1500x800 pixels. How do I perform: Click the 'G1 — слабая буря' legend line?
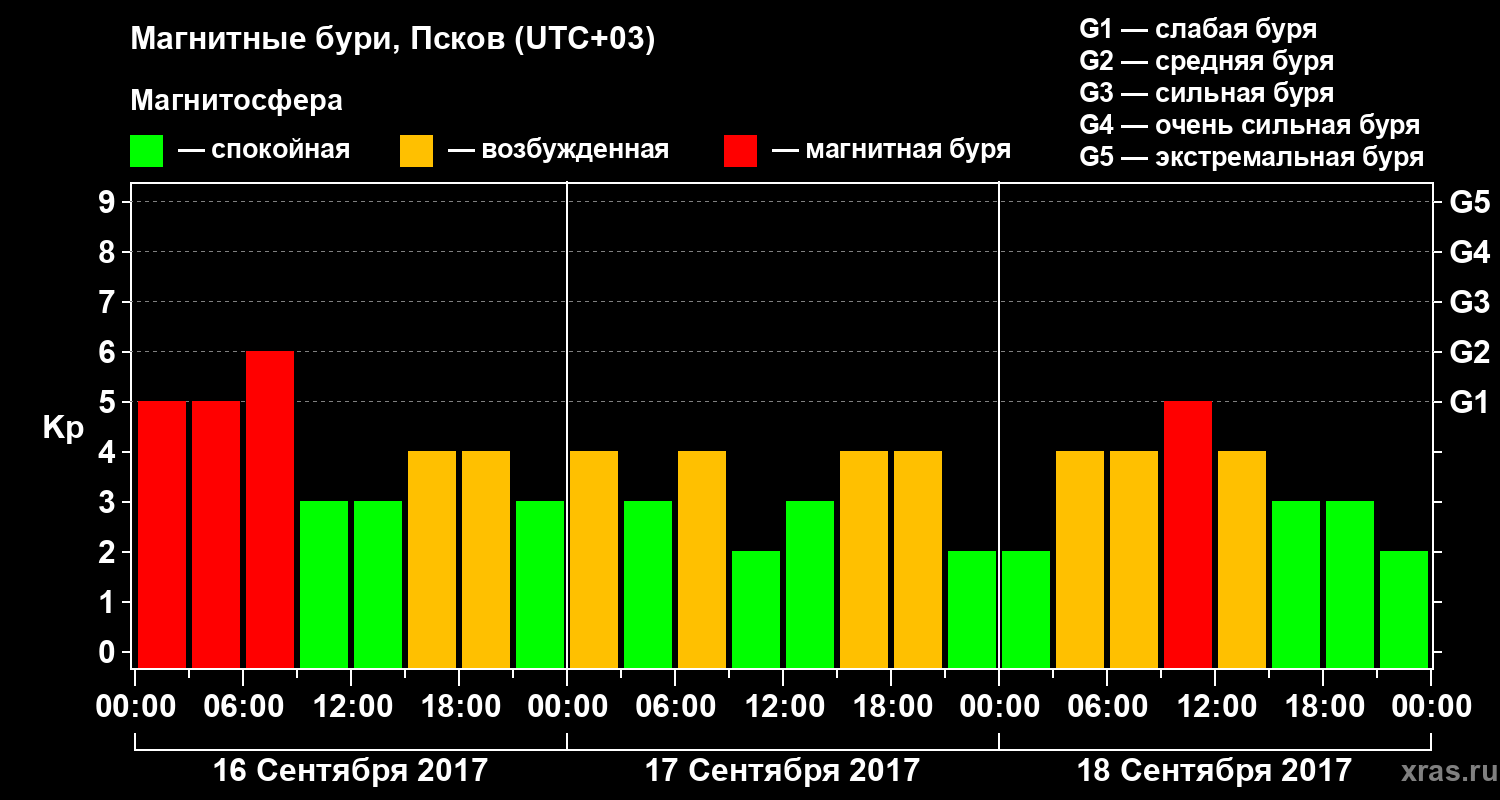(1198, 29)
